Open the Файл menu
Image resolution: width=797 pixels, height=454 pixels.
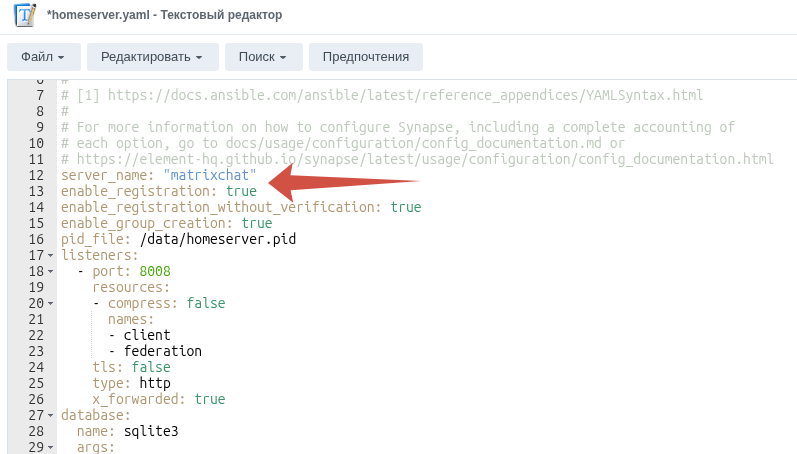[43, 57]
